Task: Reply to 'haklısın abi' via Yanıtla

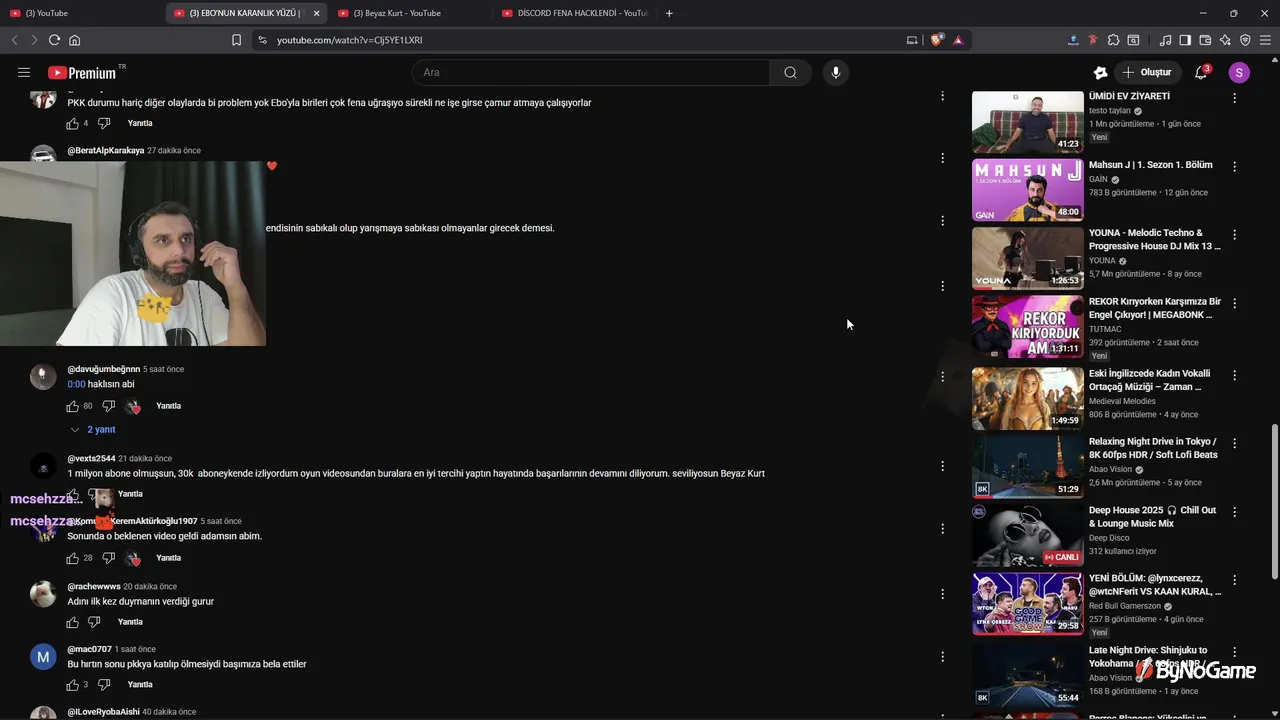Action: tap(168, 406)
